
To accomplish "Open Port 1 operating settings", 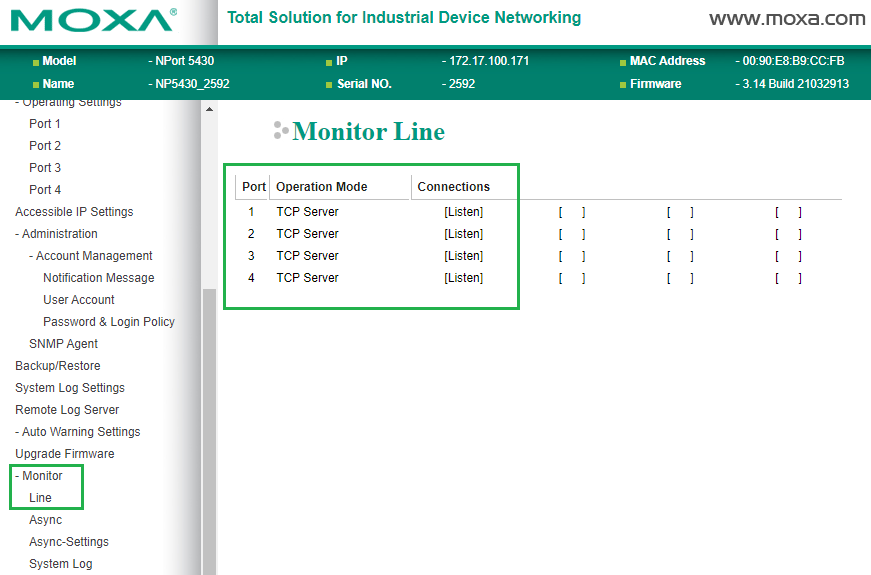I will 45,124.
